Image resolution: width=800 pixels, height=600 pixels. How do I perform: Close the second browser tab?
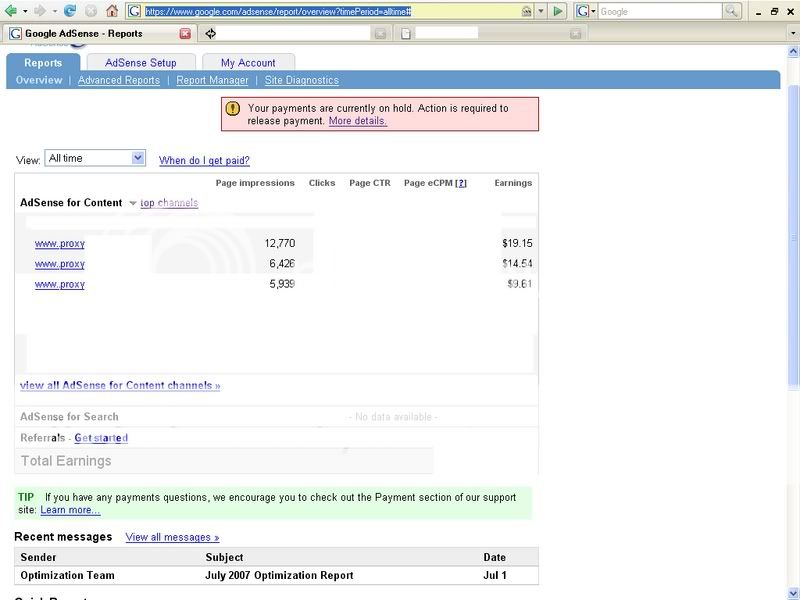pos(381,34)
